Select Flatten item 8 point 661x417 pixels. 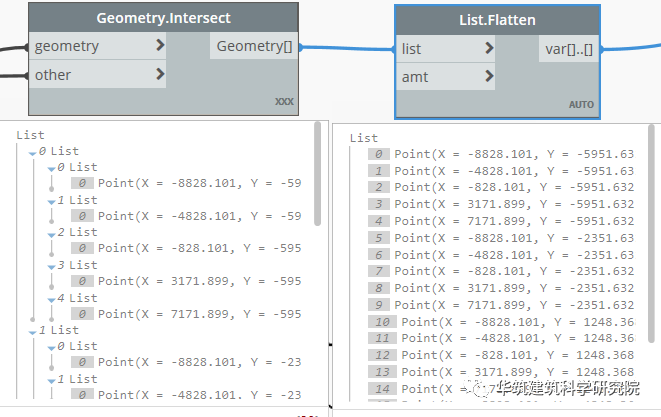514,288
